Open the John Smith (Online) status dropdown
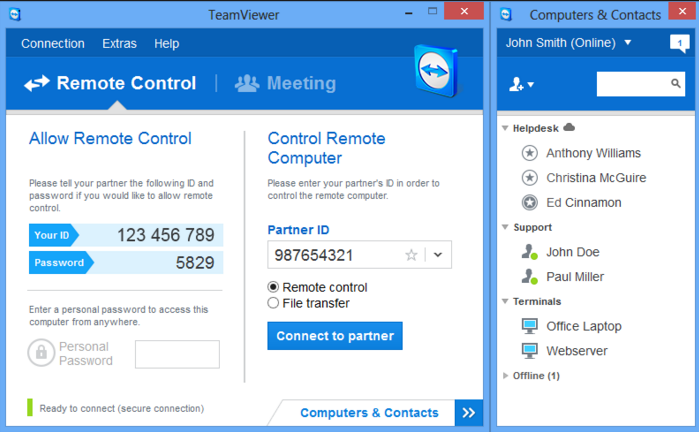Screen dimensions: 699x432 628,42
